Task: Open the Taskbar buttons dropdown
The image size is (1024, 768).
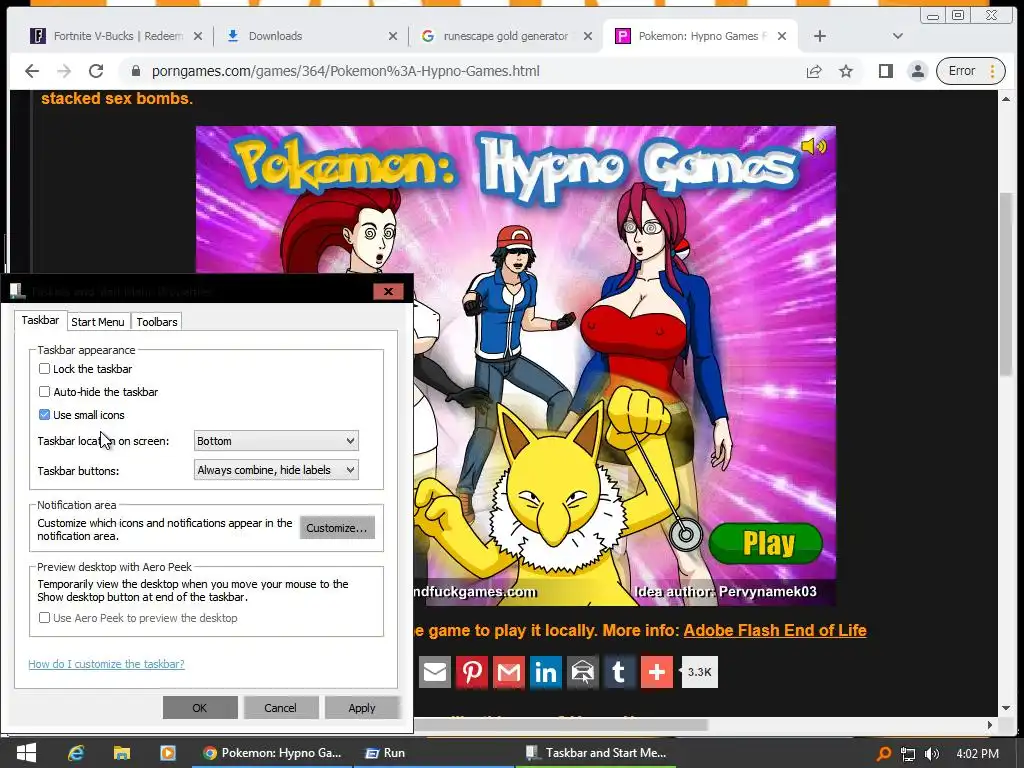Action: pos(276,470)
